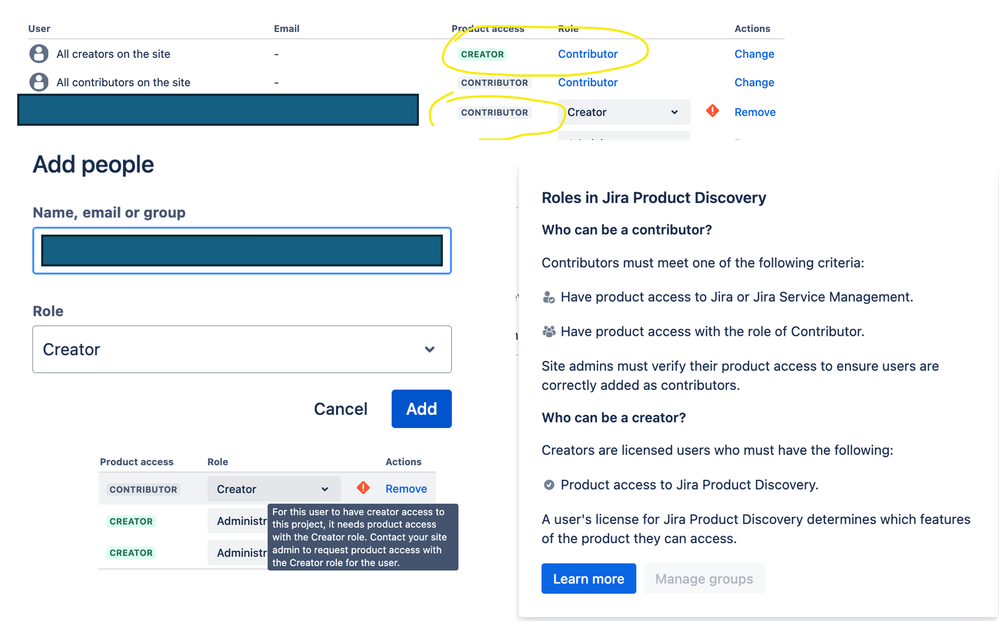999x622 pixels.
Task: Click Remove link in lower role table
Action: point(406,489)
